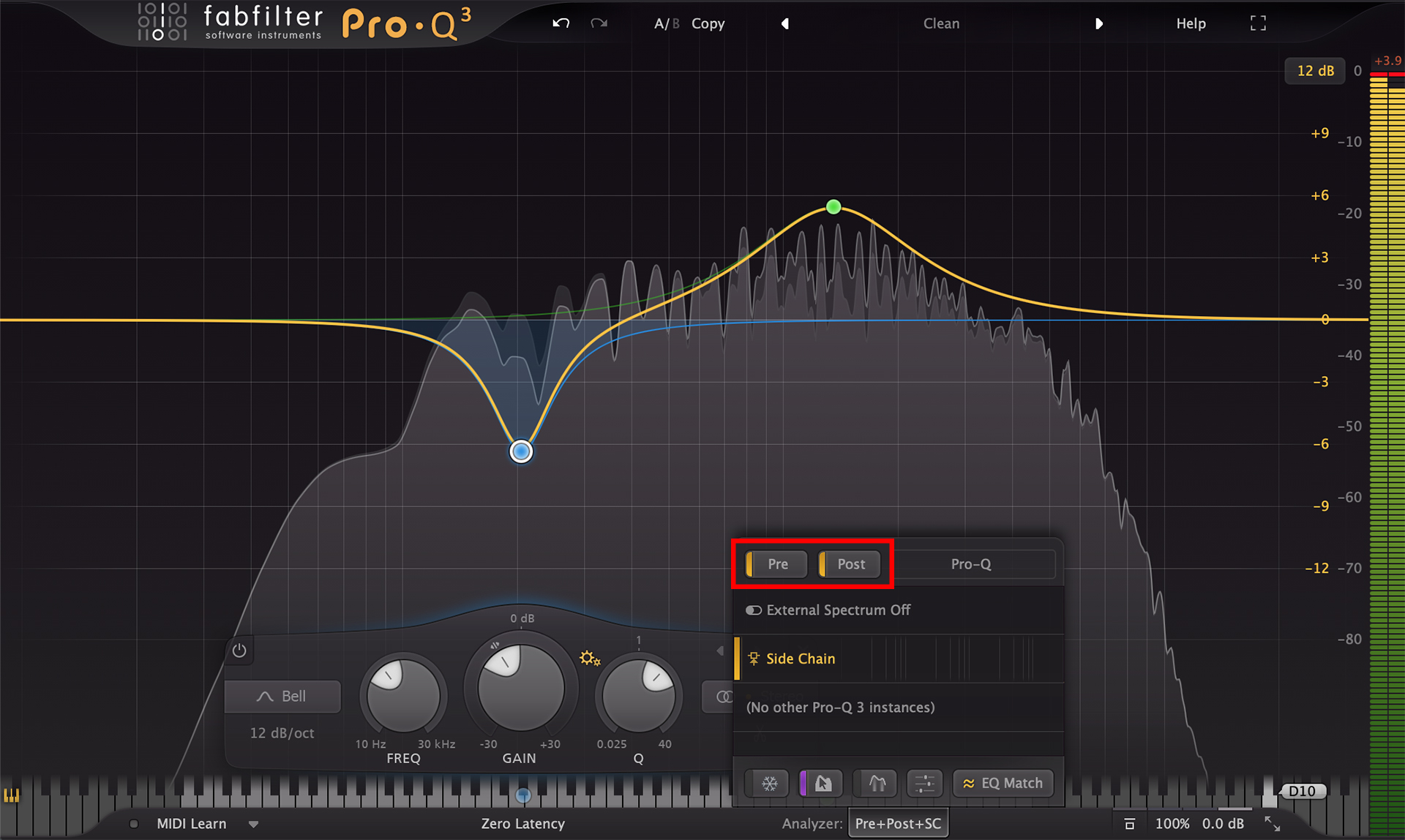Screen dimensions: 1405x840
Task: Toggle the collision detection button
Action: [877, 784]
